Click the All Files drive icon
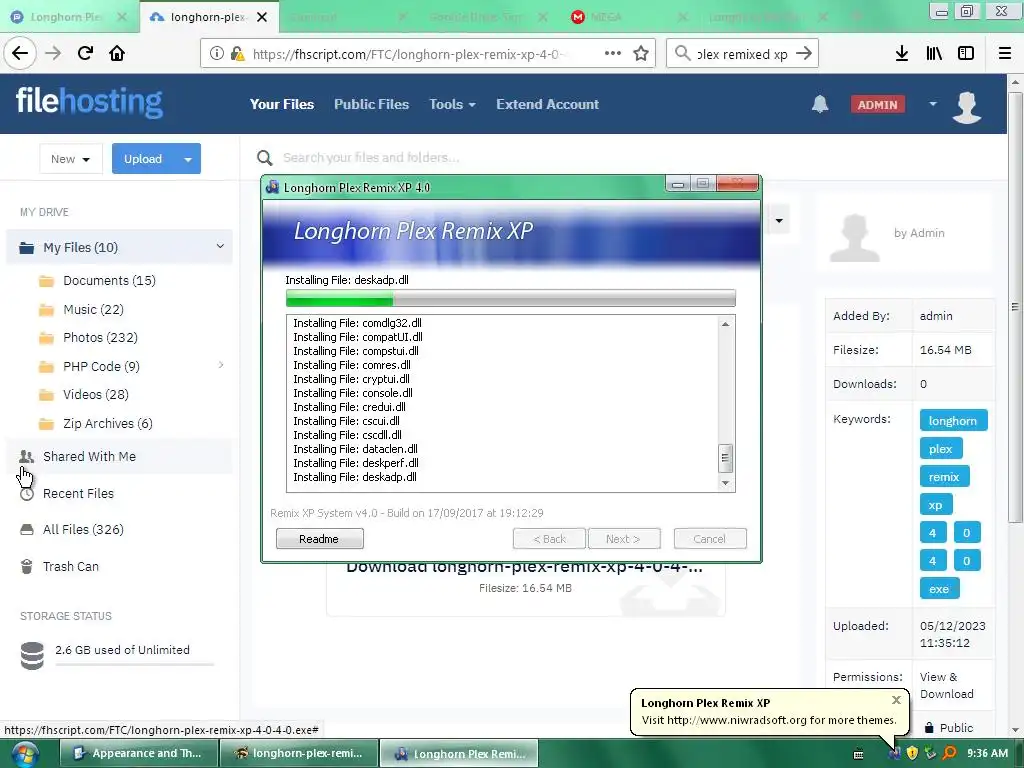The image size is (1024, 768). (x=26, y=529)
